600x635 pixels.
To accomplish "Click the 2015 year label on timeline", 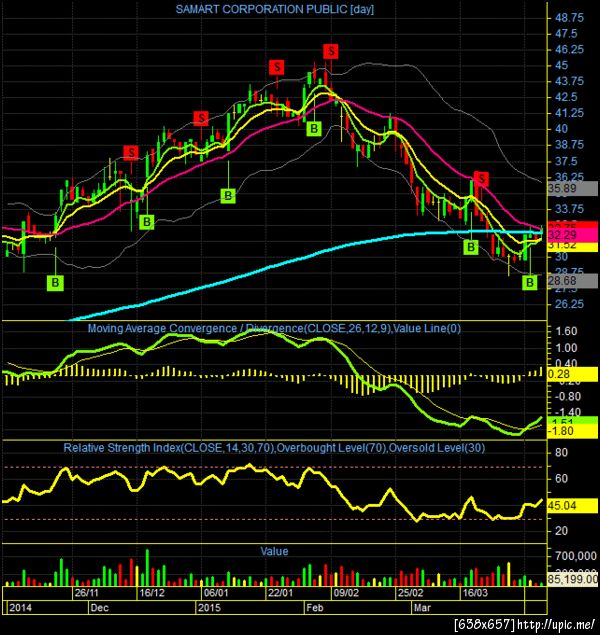I will (209, 607).
